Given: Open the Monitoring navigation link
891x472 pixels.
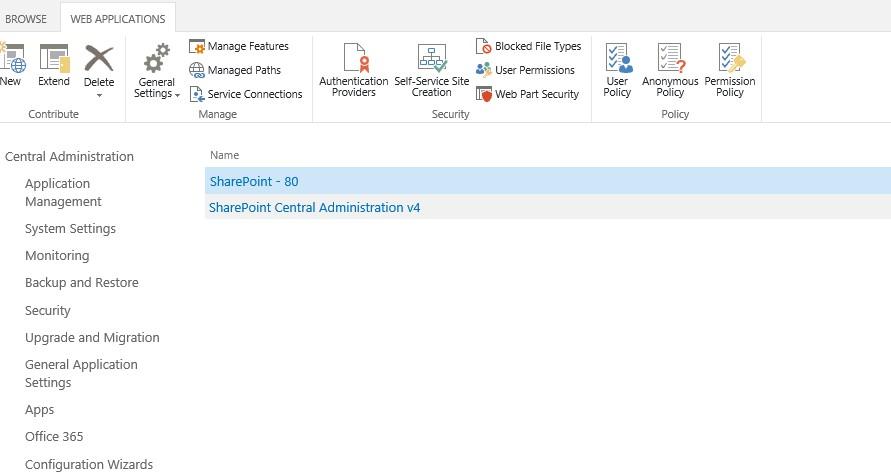Looking at the screenshot, I should (57, 256).
